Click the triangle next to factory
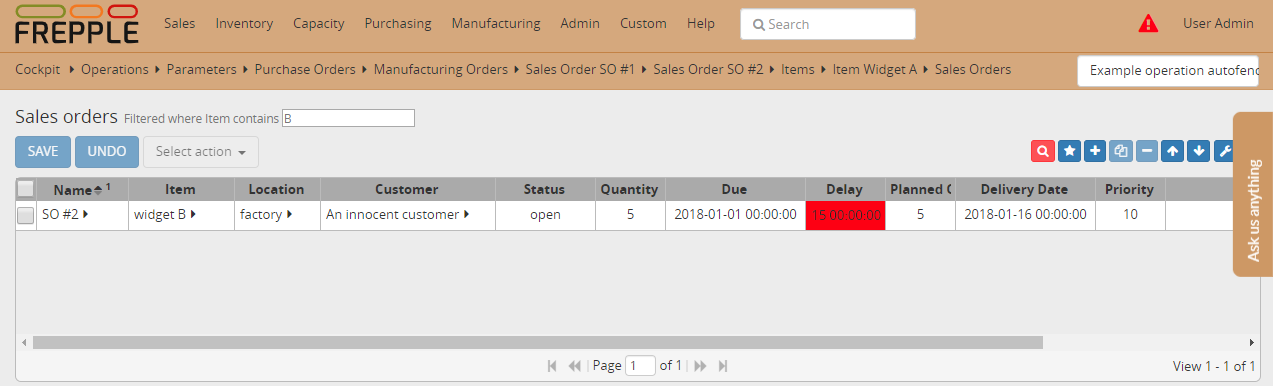This screenshot has height=386, width=1273. pos(289,214)
